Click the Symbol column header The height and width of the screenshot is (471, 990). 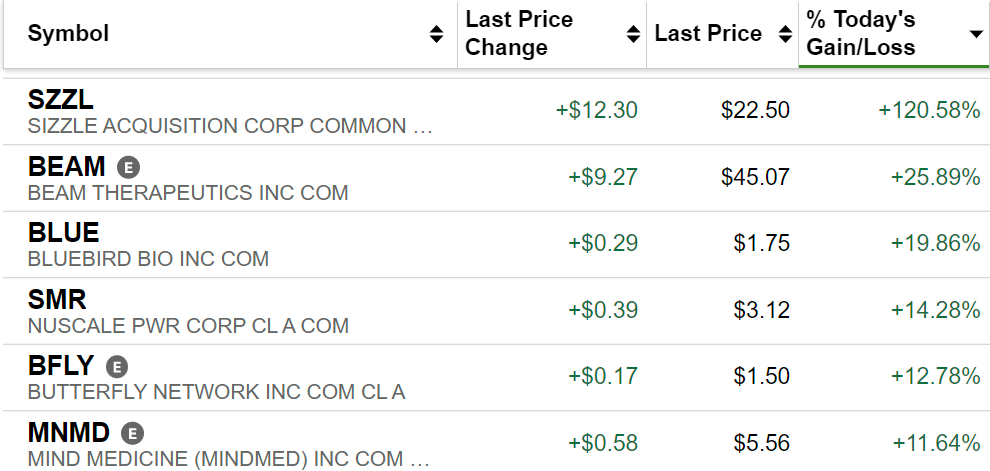(x=69, y=34)
